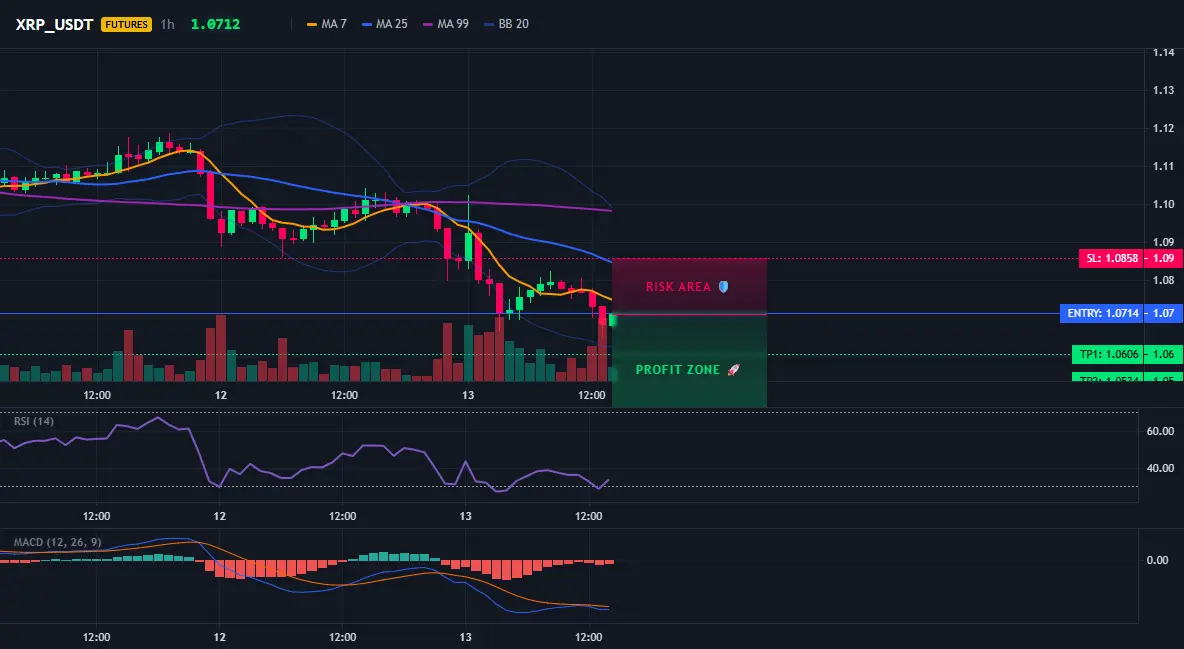1184x649 pixels.
Task: Click the green 1.0712 current price
Action: point(215,24)
